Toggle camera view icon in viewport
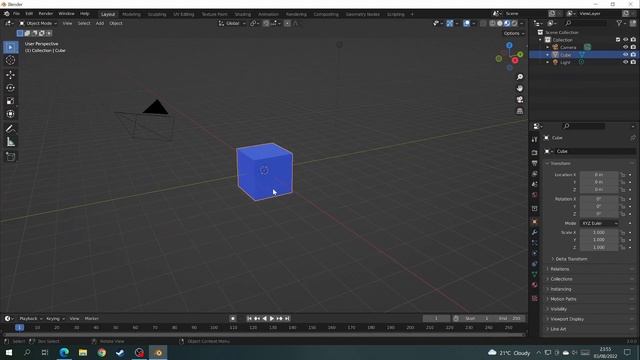The width and height of the screenshot is (640, 360). point(520,100)
